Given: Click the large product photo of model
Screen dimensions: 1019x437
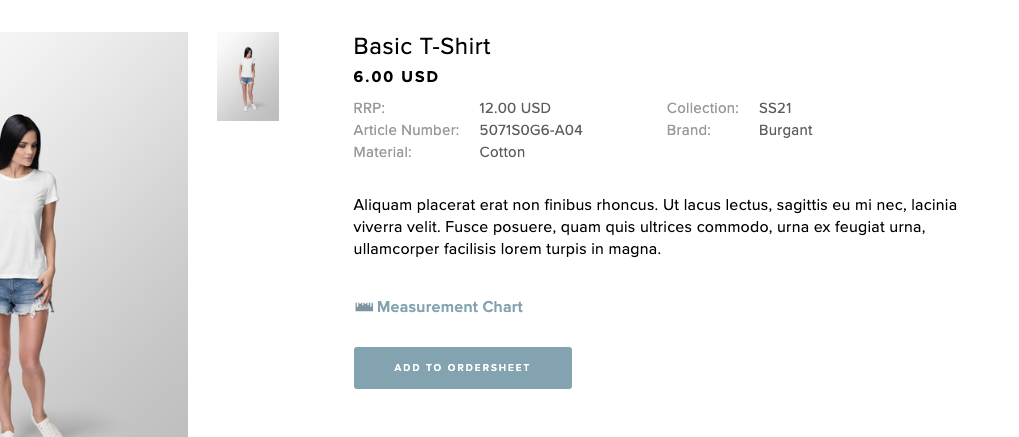Looking at the screenshot, I should click(94, 234).
